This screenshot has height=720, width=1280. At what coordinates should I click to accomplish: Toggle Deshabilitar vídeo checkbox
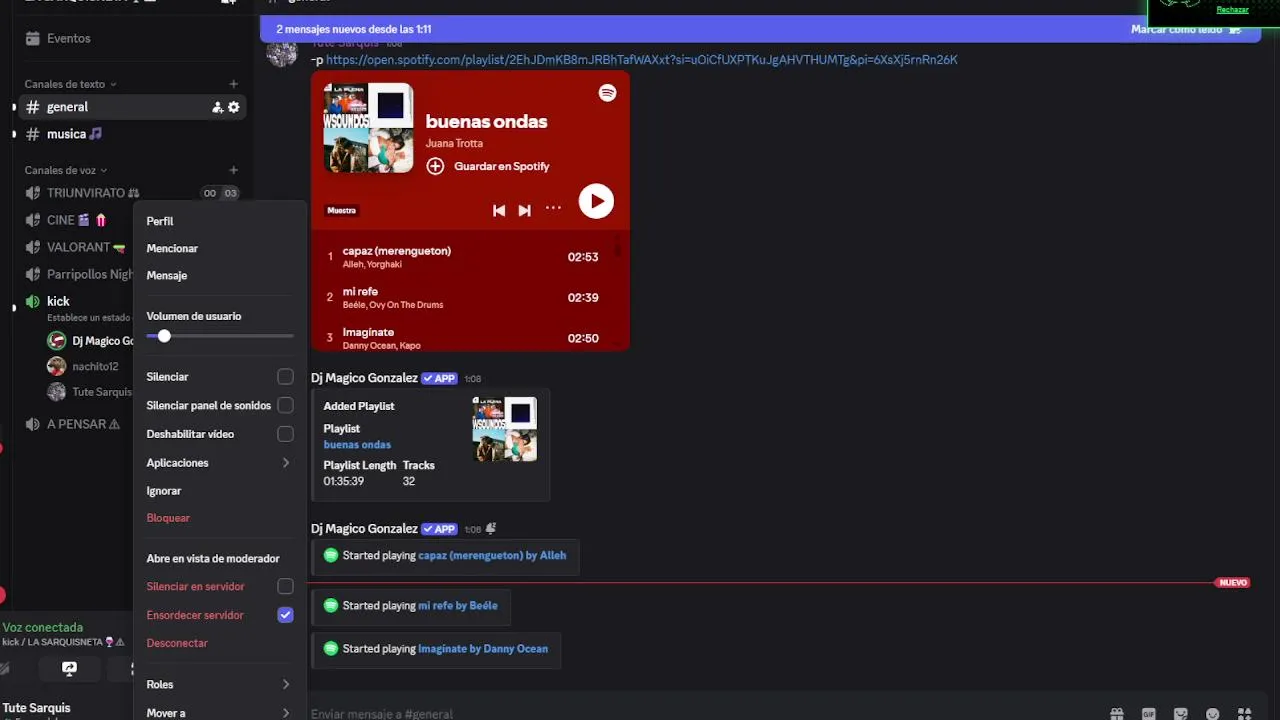point(286,434)
